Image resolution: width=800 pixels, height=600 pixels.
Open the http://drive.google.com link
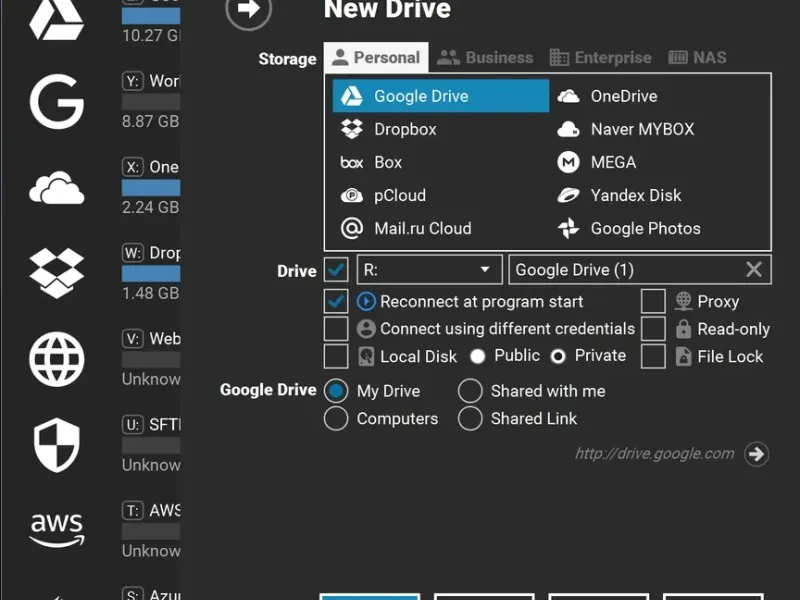pyautogui.click(x=655, y=454)
